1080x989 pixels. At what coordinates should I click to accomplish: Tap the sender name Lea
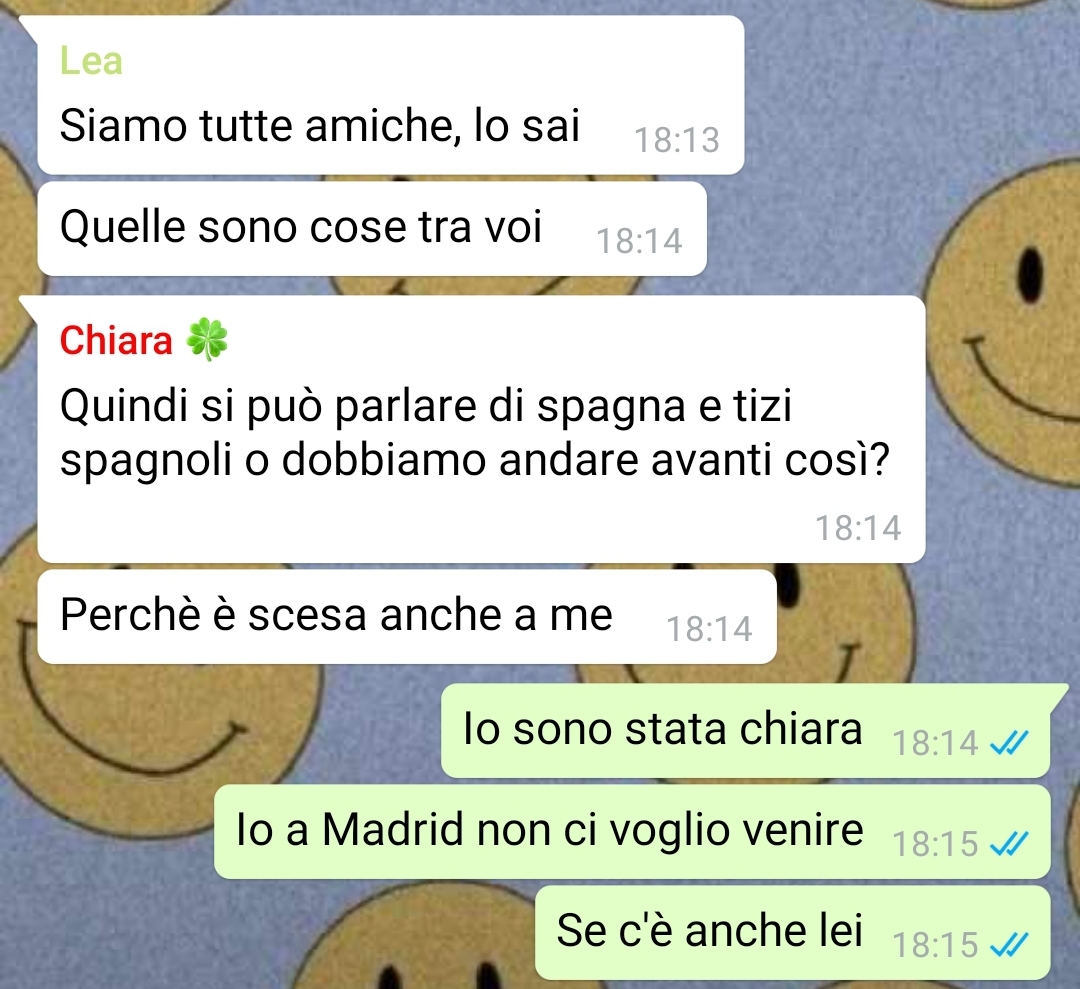(x=91, y=61)
